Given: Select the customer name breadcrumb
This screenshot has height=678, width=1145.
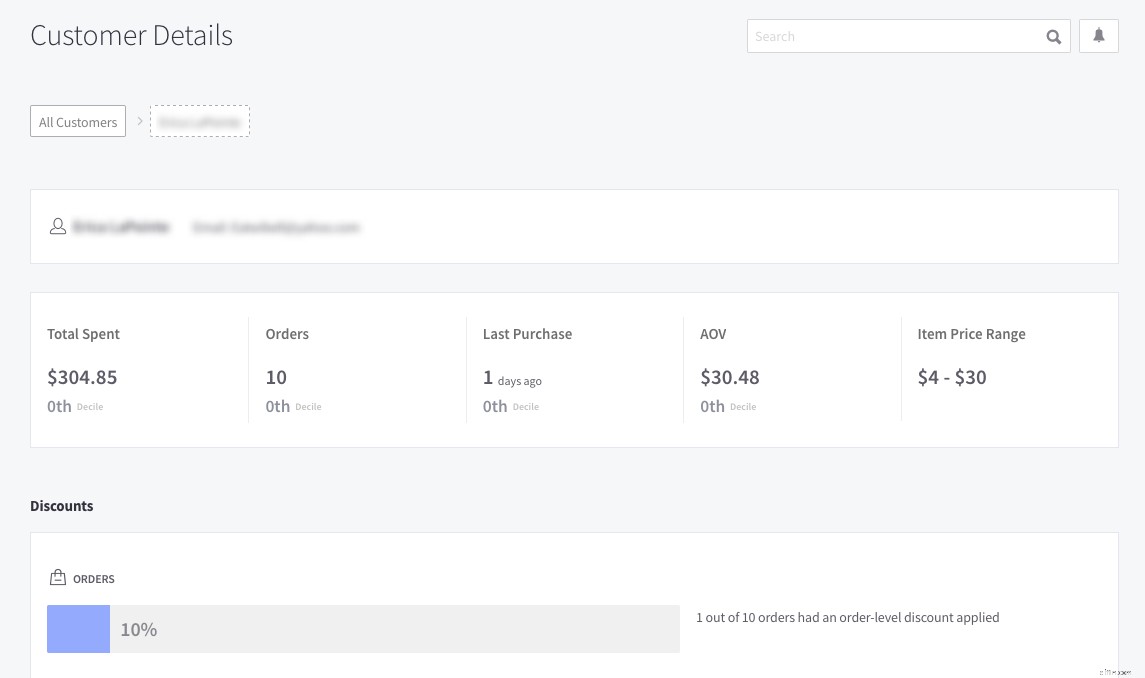Looking at the screenshot, I should pos(199,121).
